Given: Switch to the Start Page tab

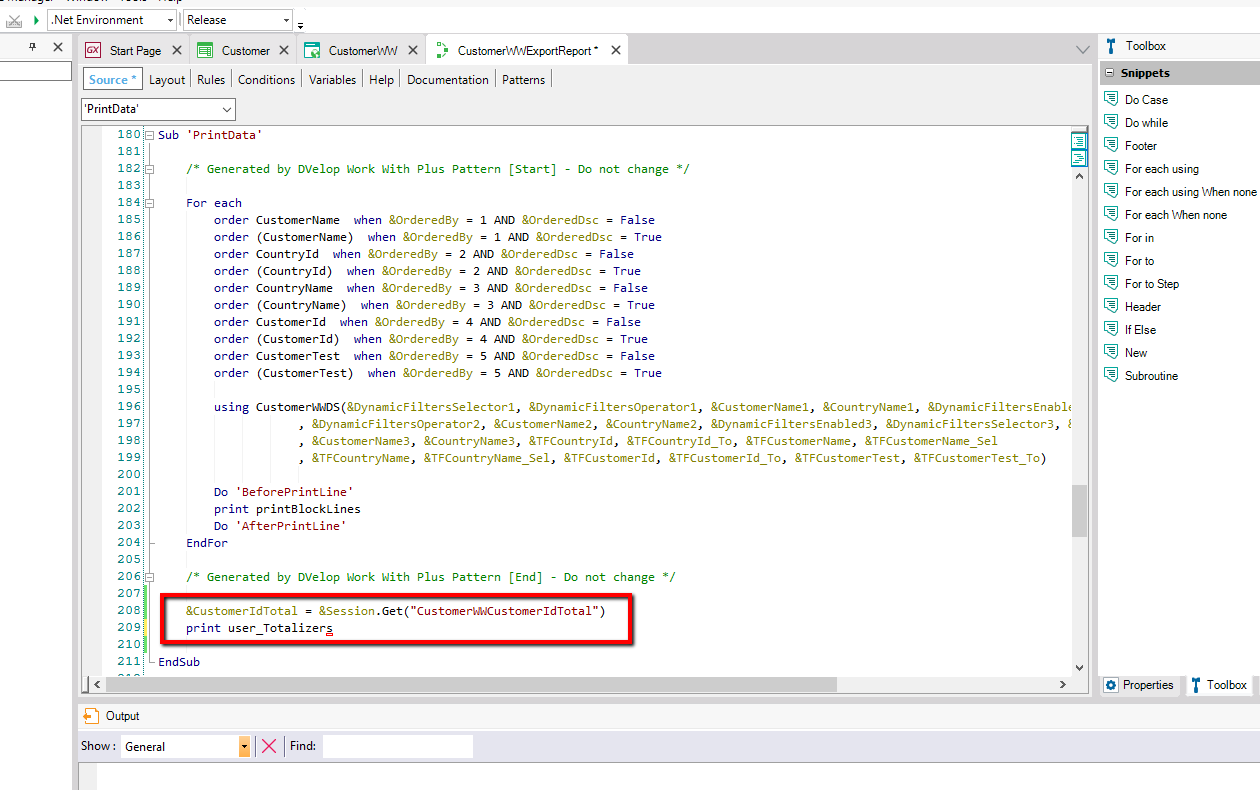Looking at the screenshot, I should point(135,51).
